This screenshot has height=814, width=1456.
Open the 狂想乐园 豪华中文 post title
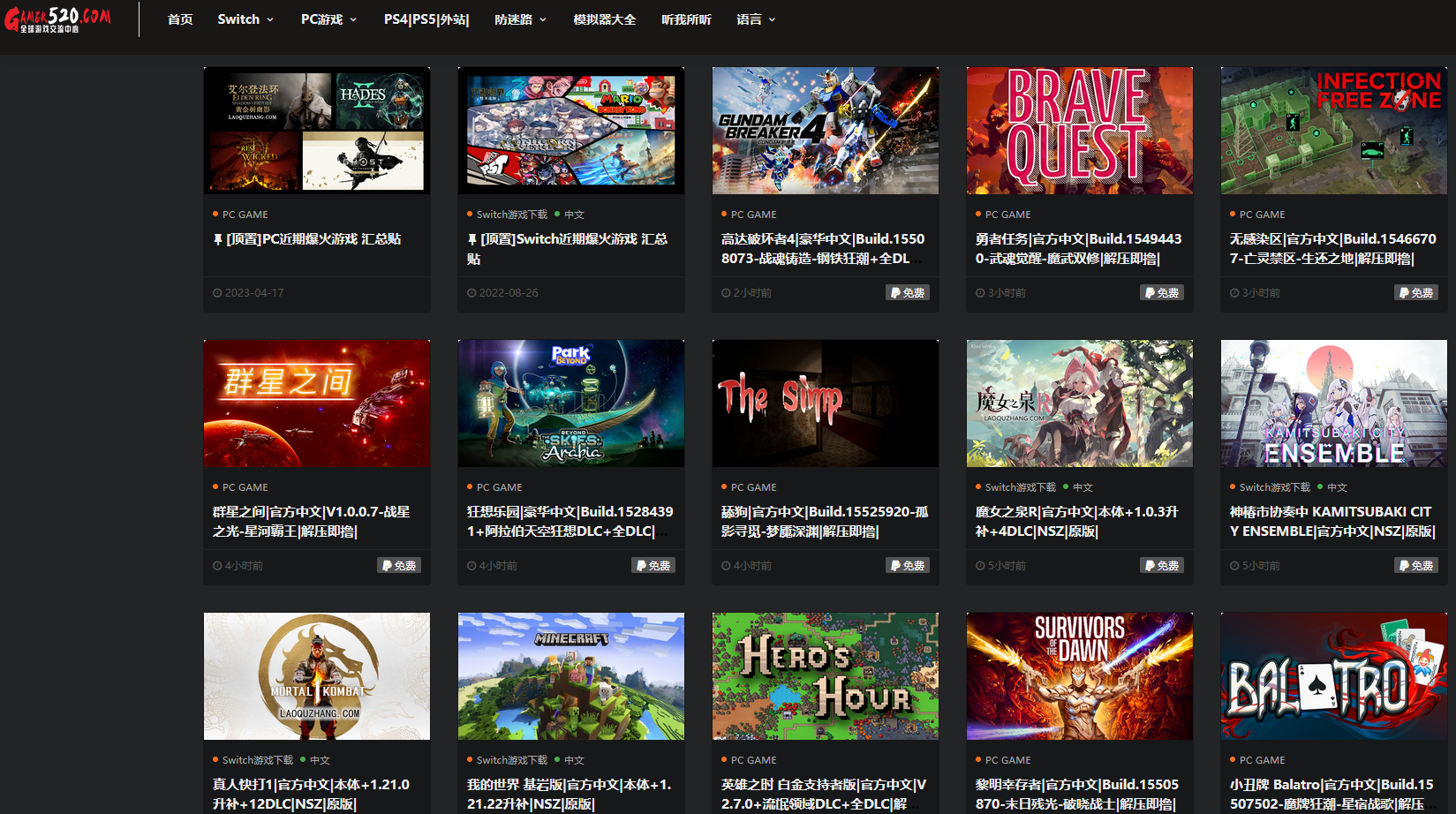click(570, 522)
